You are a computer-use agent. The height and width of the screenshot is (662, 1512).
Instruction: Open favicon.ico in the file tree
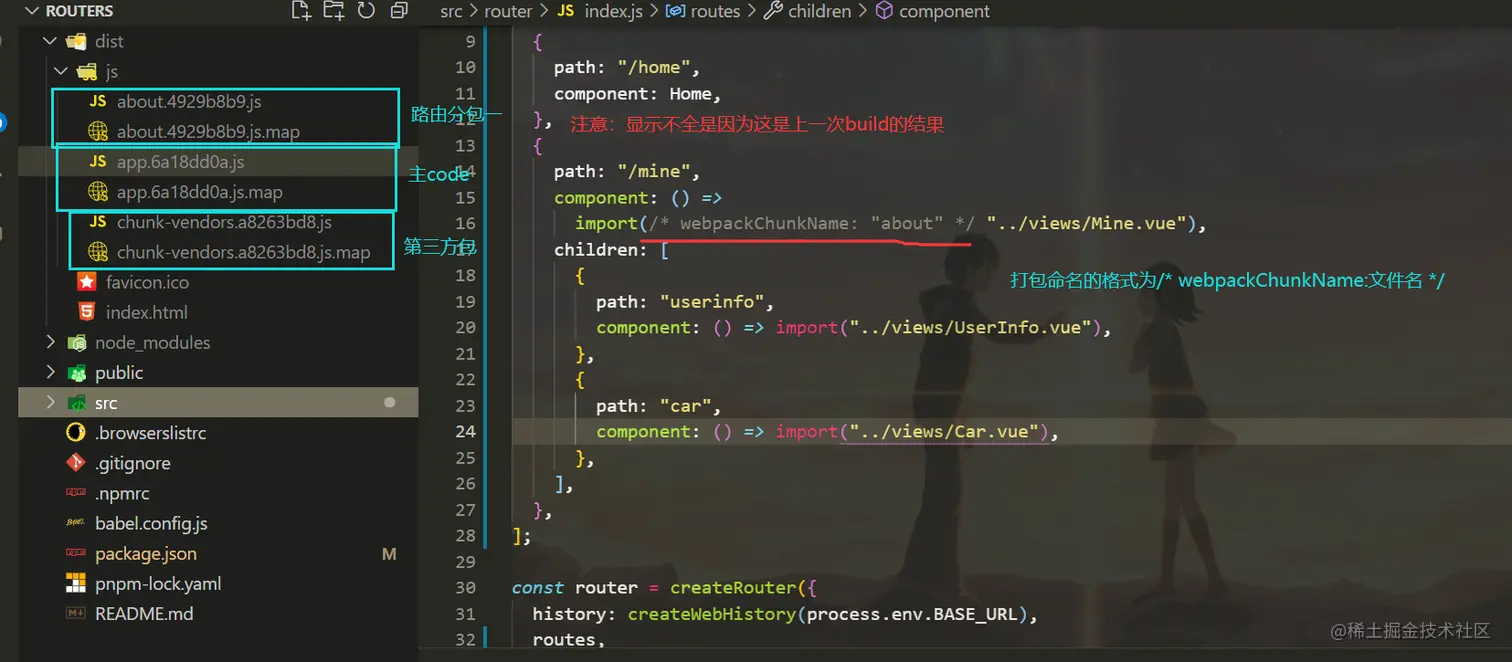pos(147,282)
